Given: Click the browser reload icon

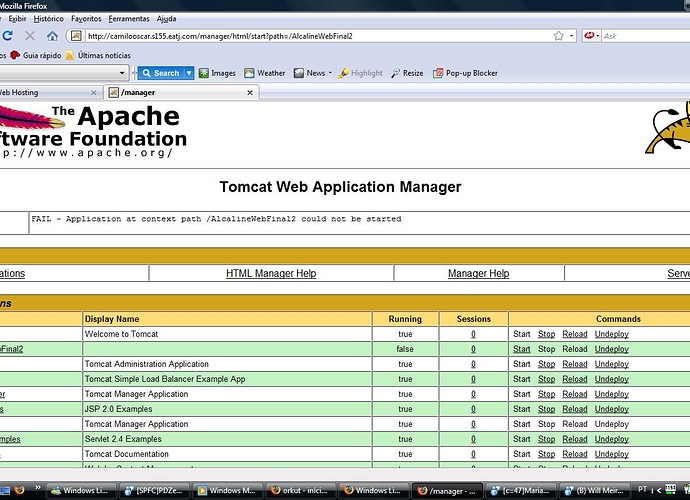Looking at the screenshot, I should click(x=7, y=36).
